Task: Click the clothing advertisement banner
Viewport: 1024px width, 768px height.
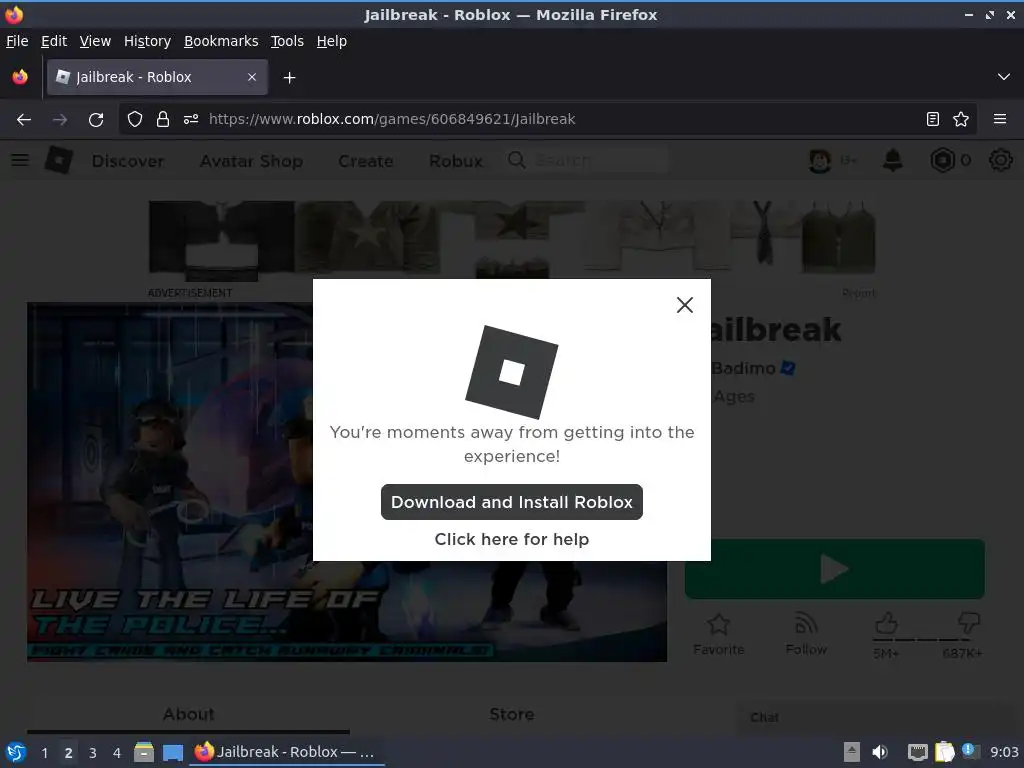Action: (512, 238)
